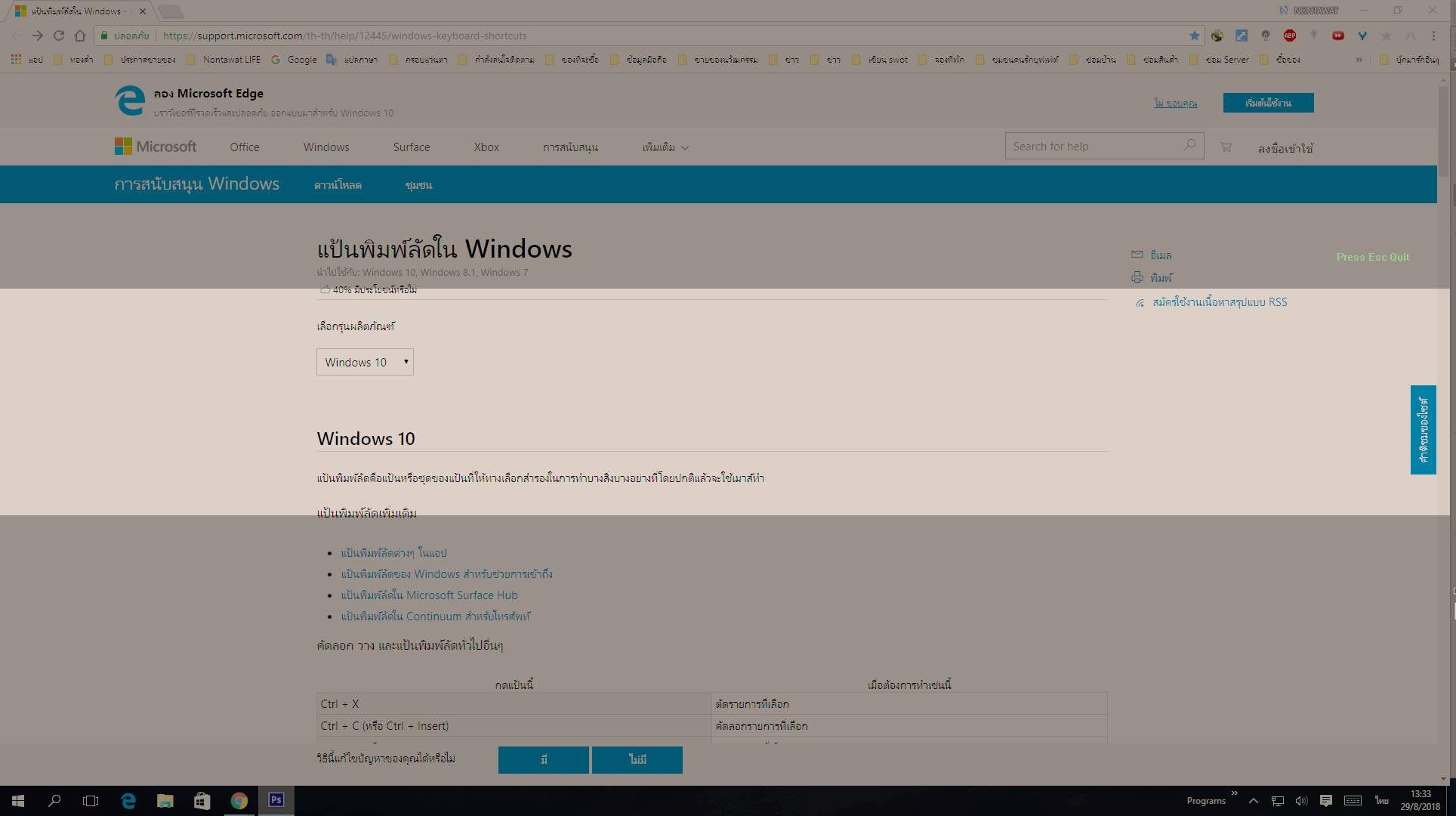
Task: Open Microsoft Store from the taskbar
Action: [202, 801]
